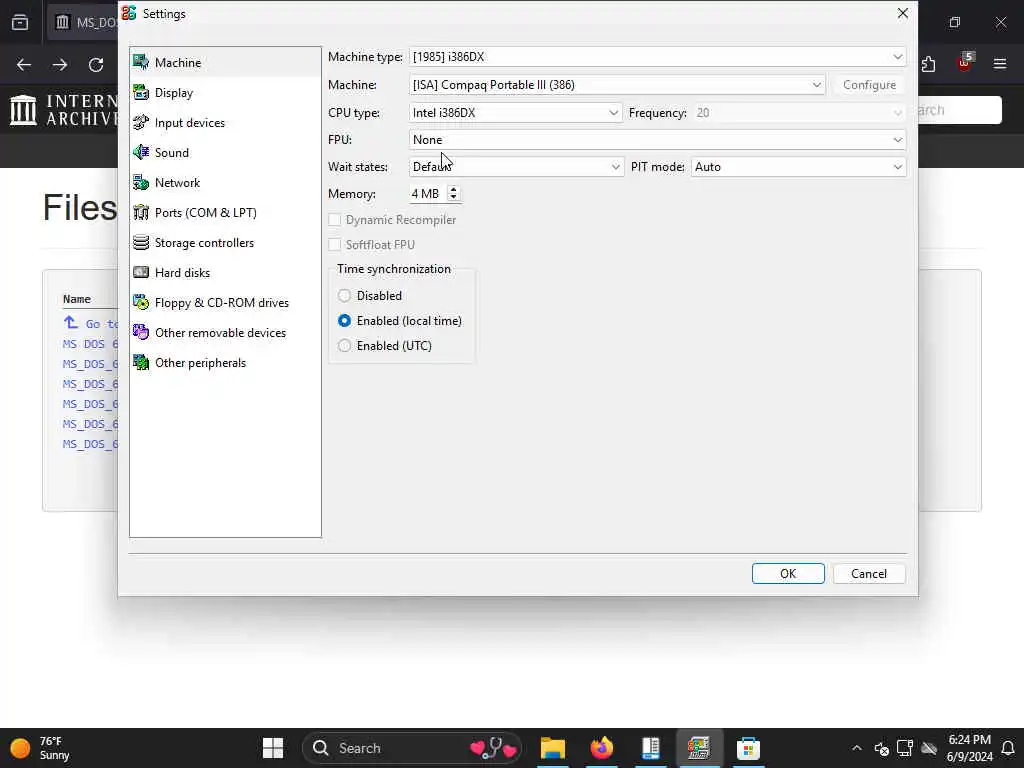1024x768 pixels.
Task: Click the Memory value field
Action: pos(427,193)
